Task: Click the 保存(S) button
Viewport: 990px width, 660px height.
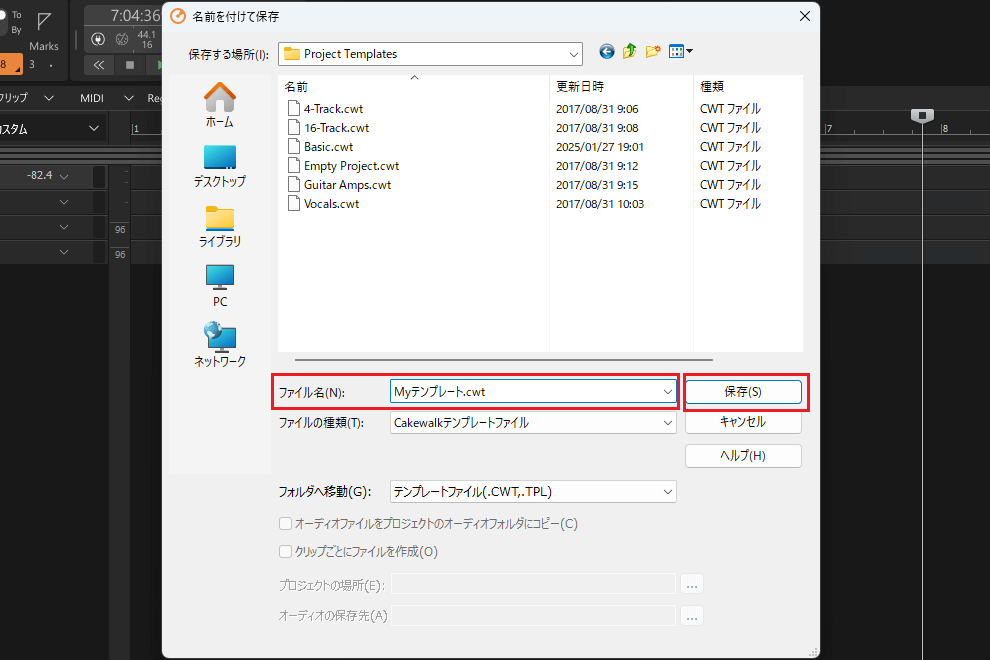Action: 743,392
